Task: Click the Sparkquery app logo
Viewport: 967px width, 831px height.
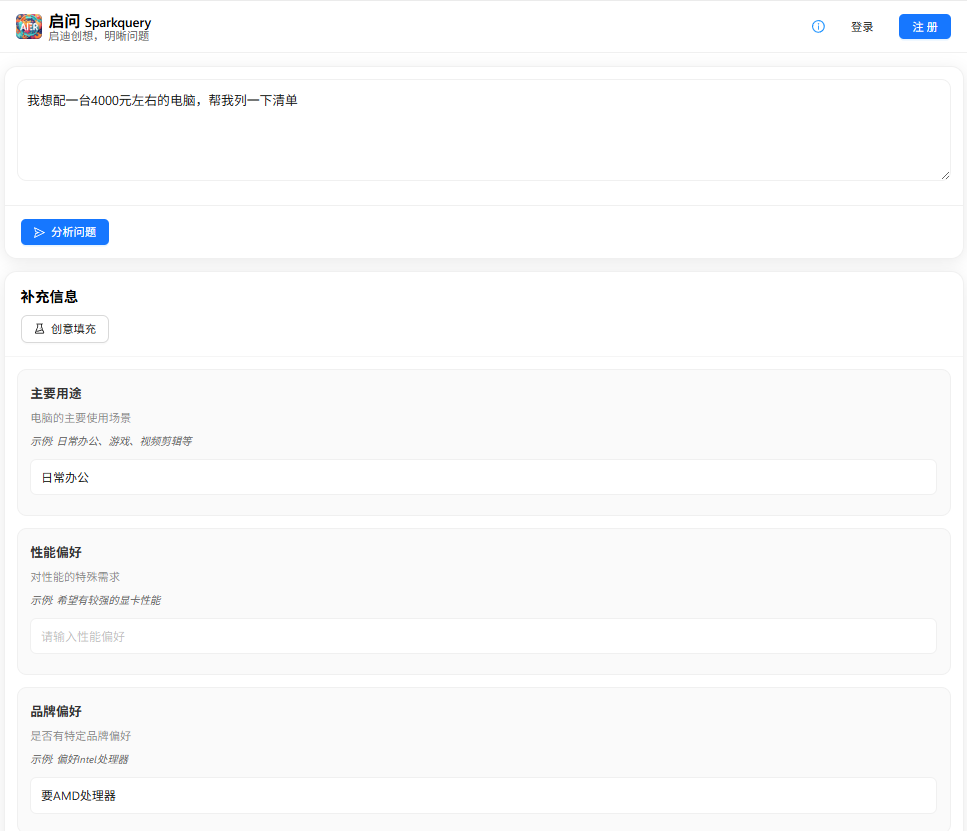Action: 29,27
